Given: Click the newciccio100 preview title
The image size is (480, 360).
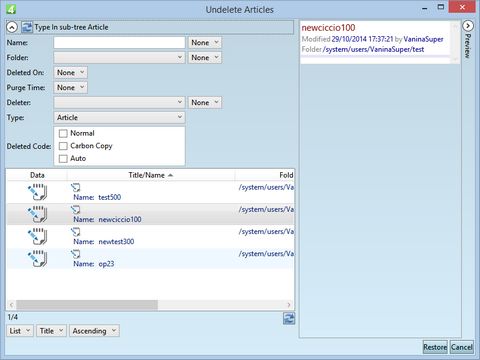Looking at the screenshot, I should pyautogui.click(x=328, y=28).
